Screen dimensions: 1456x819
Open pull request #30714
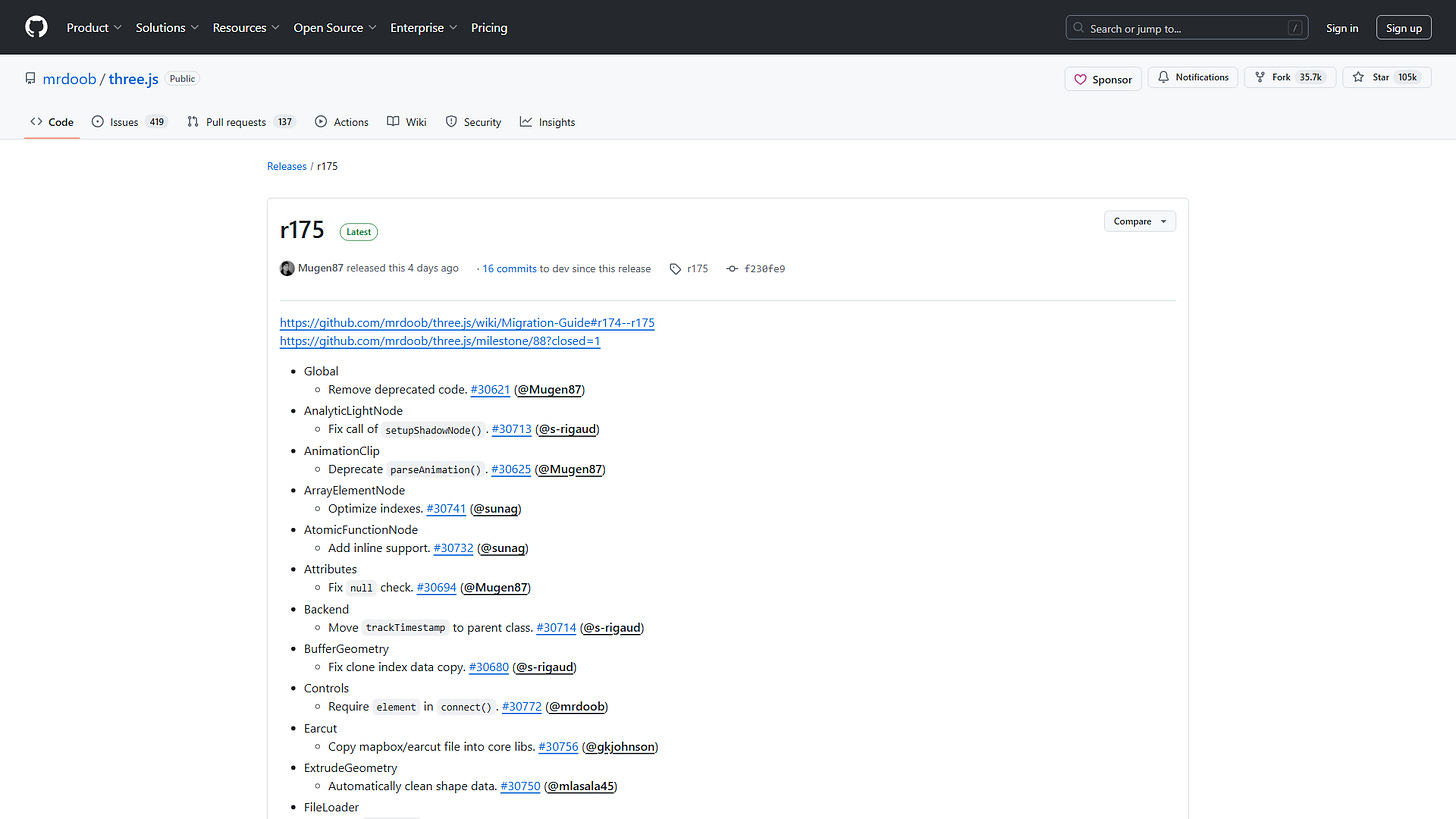point(556,628)
